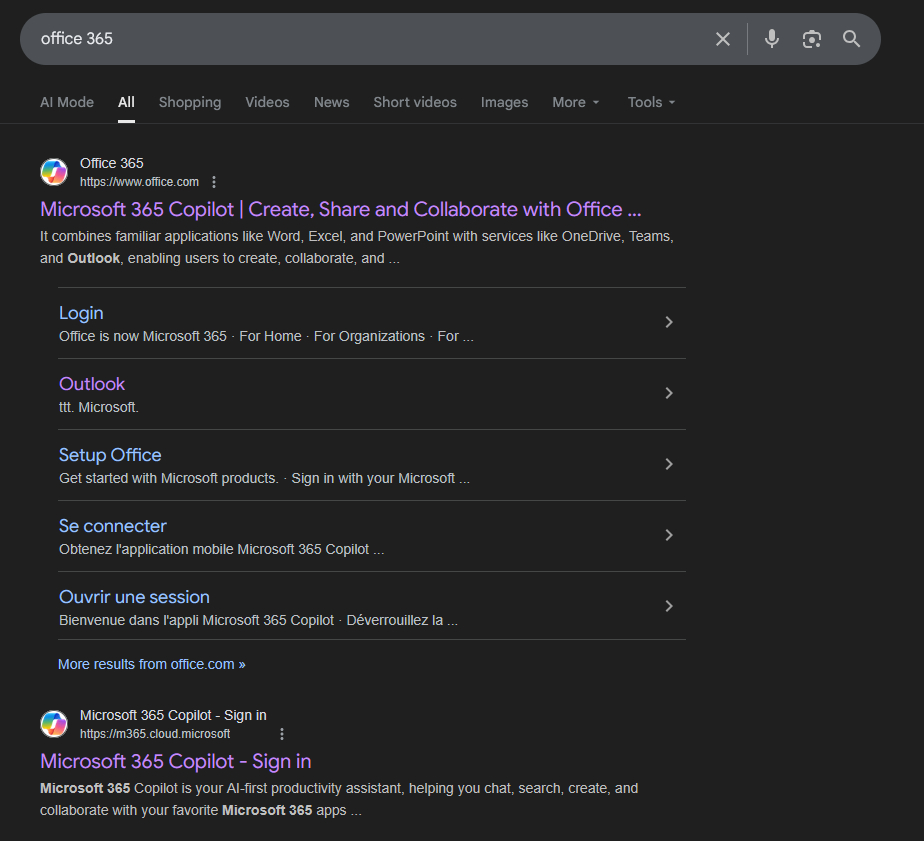This screenshot has height=841, width=924.
Task: Switch to AI Mode tab
Action: [67, 102]
